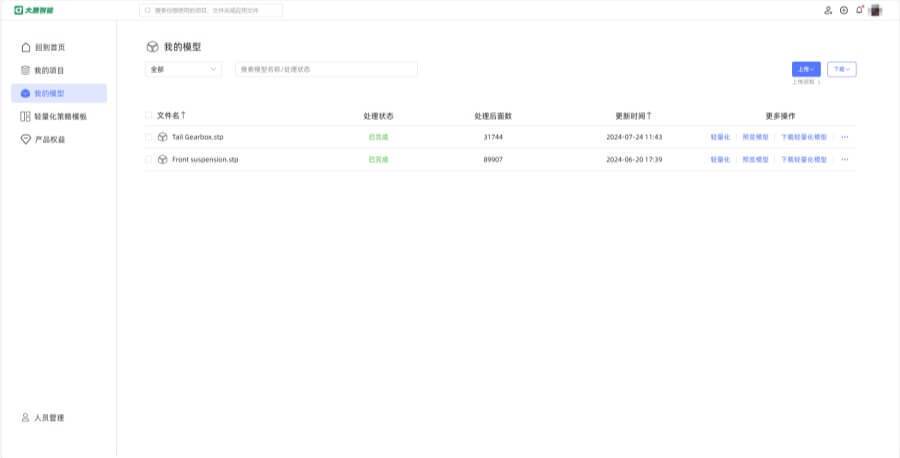
Task: Open the 全部 filter dropdown
Action: [x=183, y=69]
